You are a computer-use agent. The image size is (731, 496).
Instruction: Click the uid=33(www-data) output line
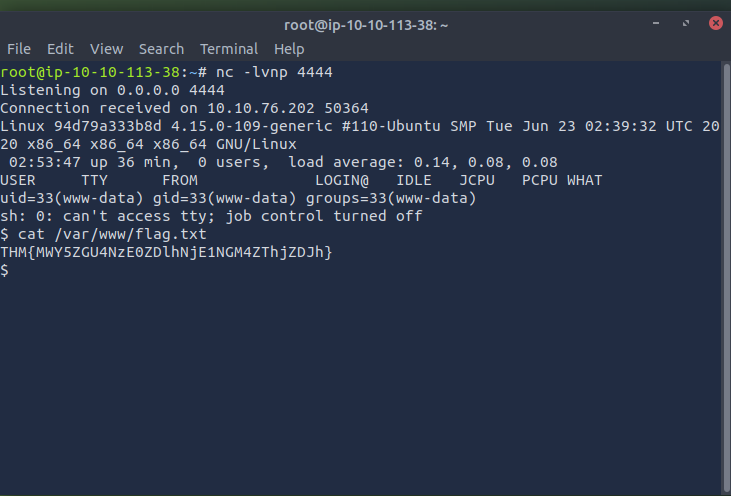click(238, 198)
